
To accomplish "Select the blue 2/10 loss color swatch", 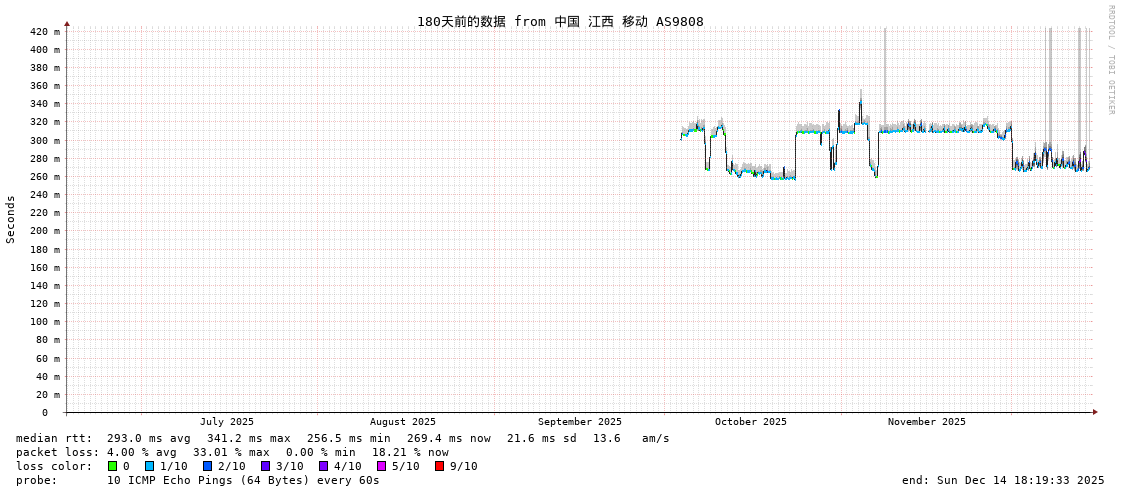I will tap(207, 466).
